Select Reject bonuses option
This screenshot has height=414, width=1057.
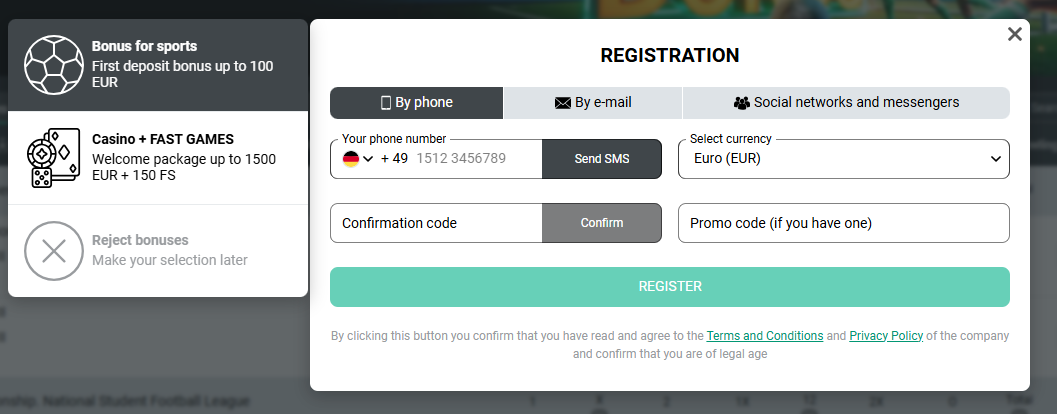(170, 250)
